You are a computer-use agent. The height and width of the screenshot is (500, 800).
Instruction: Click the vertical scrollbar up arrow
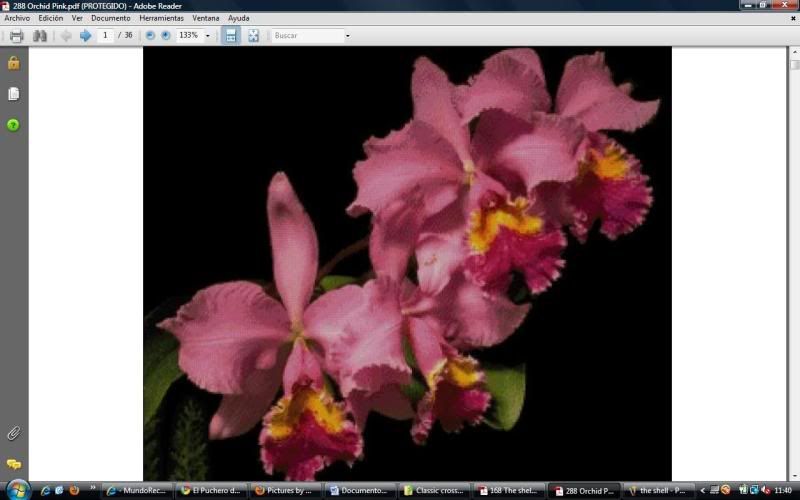(794, 52)
